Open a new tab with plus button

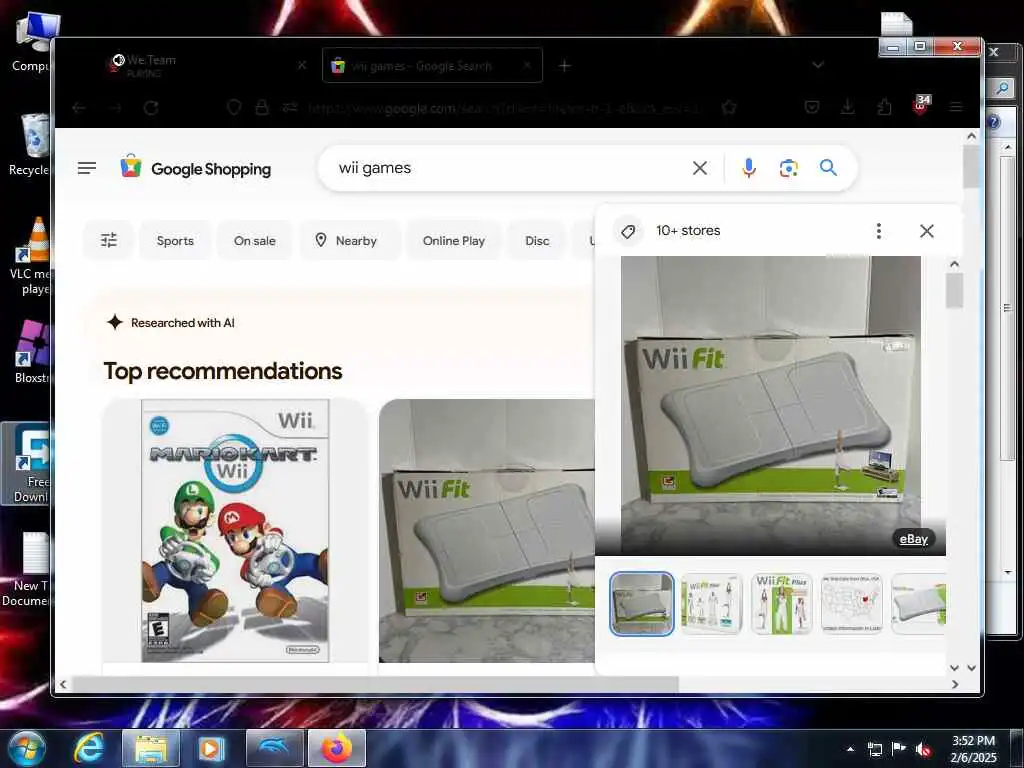click(564, 66)
